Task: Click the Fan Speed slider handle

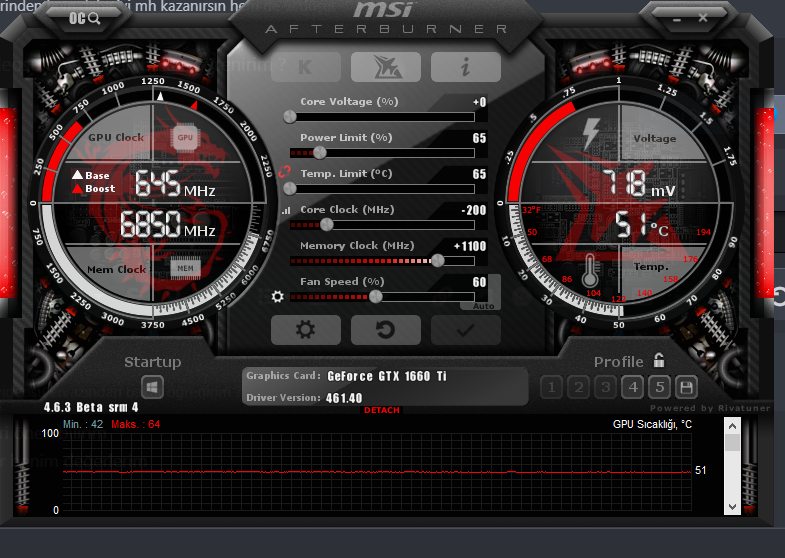Action: (375, 297)
